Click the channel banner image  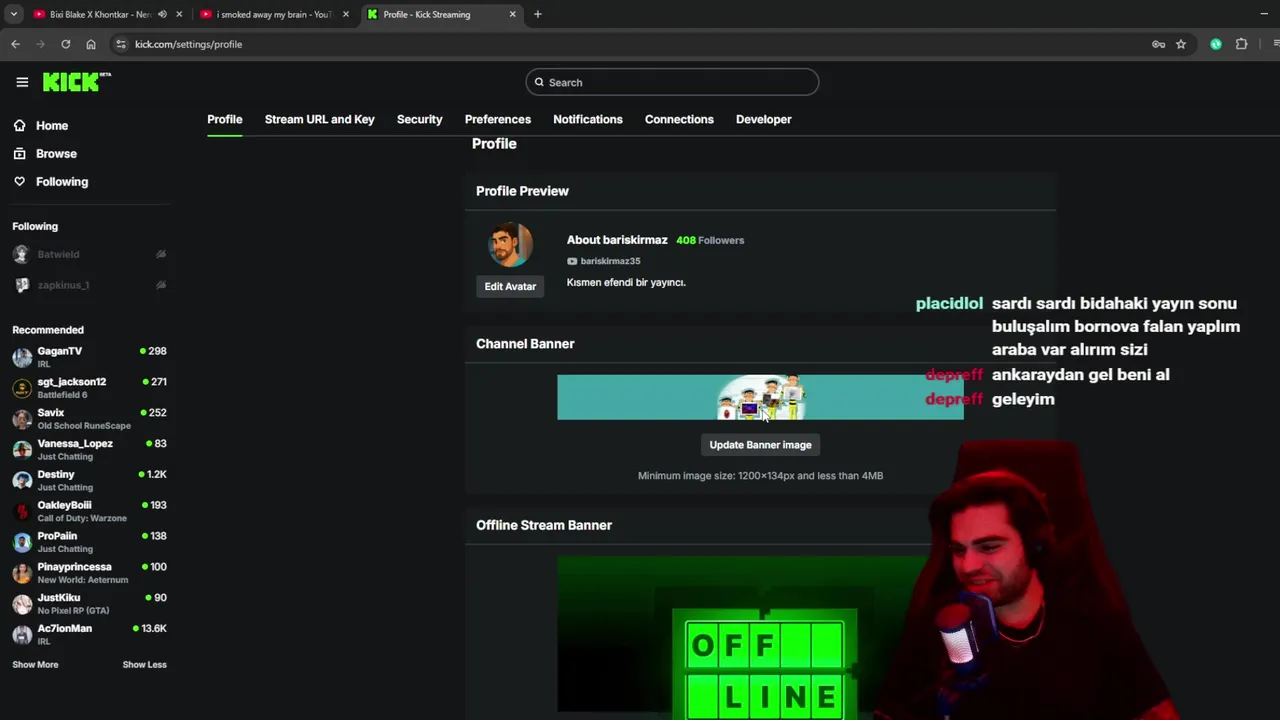pos(760,397)
